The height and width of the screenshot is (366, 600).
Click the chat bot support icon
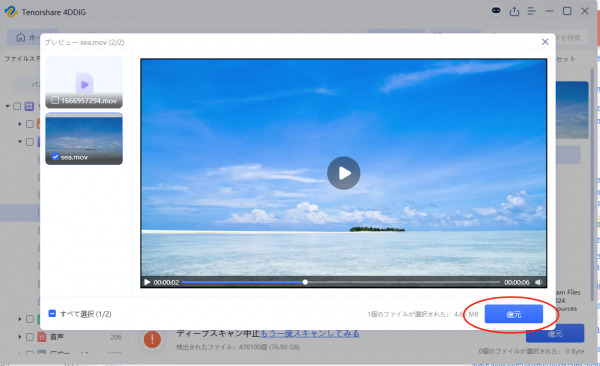click(496, 11)
